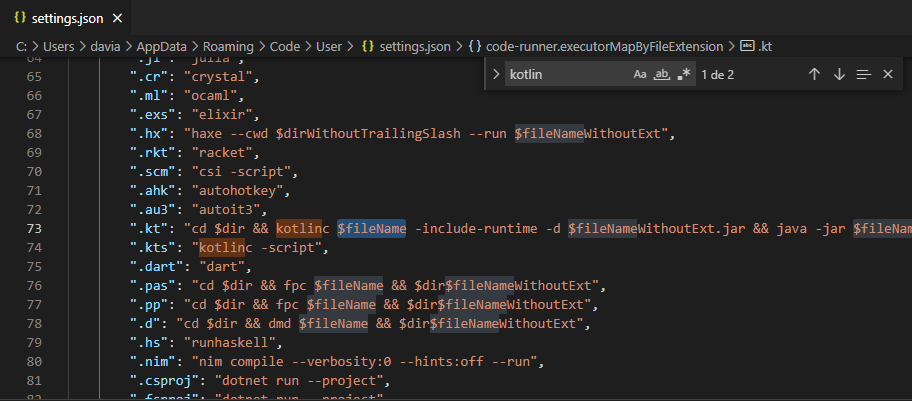This screenshot has height=401, width=912.
Task: Close the find widget
Action: [888, 74]
